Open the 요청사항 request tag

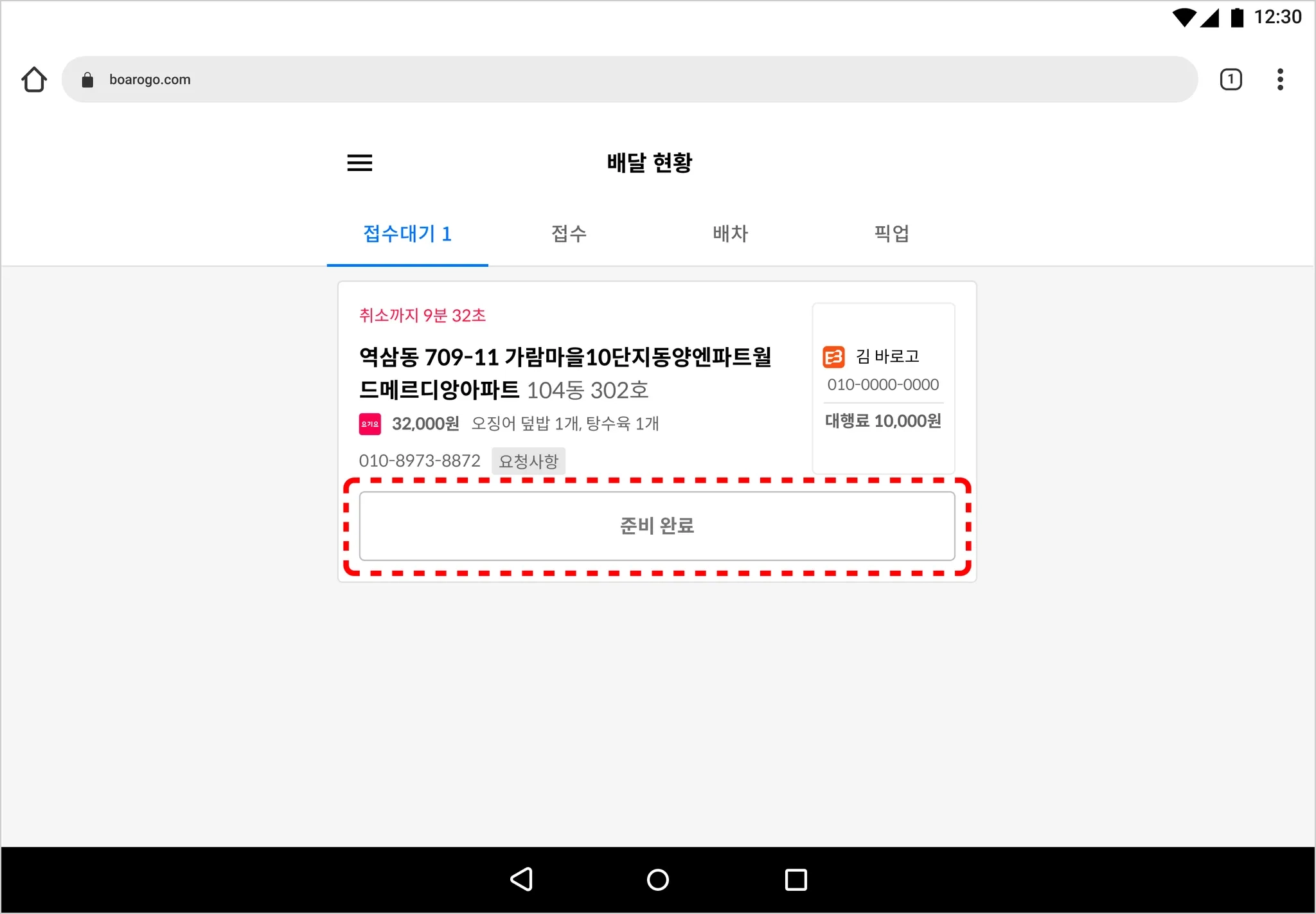[528, 461]
